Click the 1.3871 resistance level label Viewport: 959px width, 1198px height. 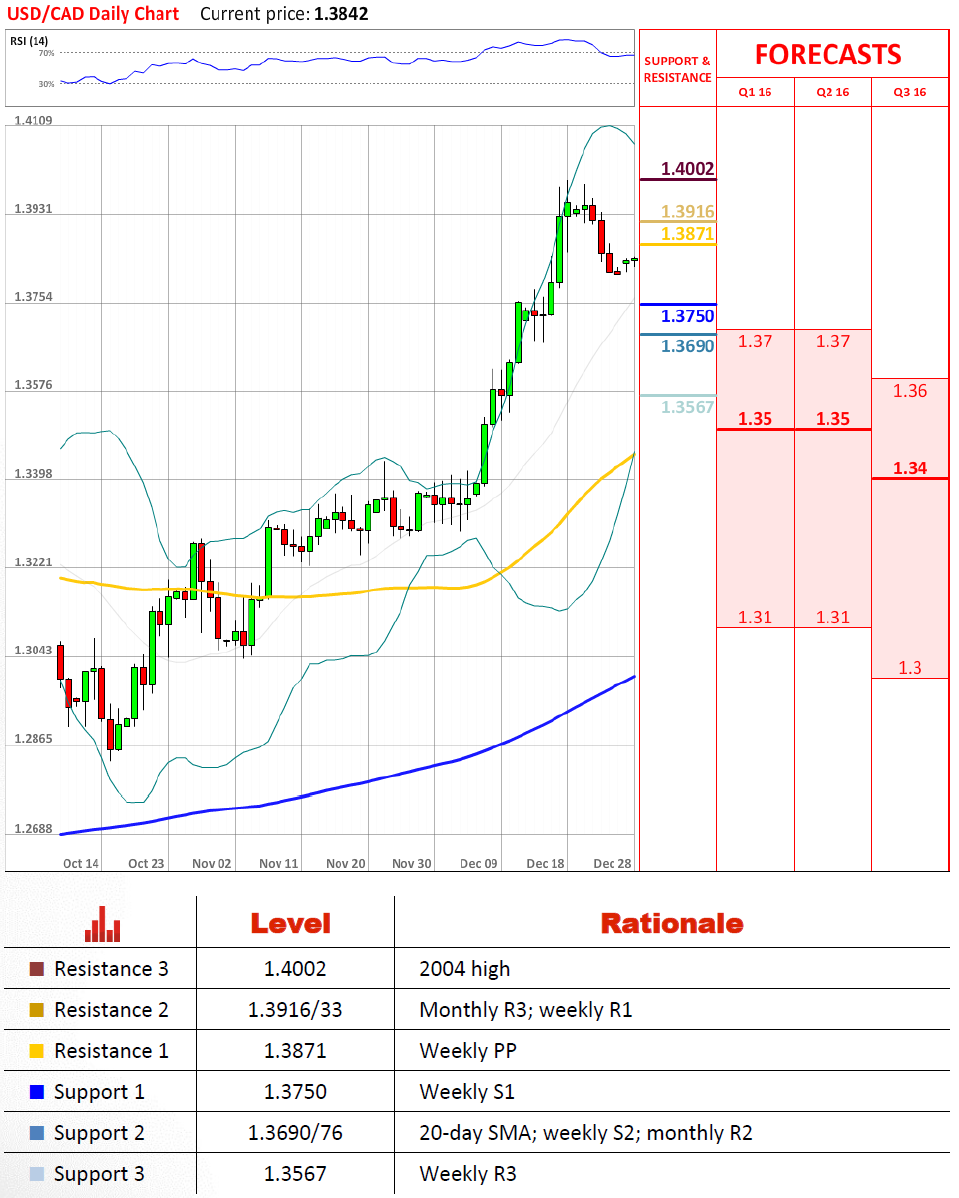click(x=688, y=234)
